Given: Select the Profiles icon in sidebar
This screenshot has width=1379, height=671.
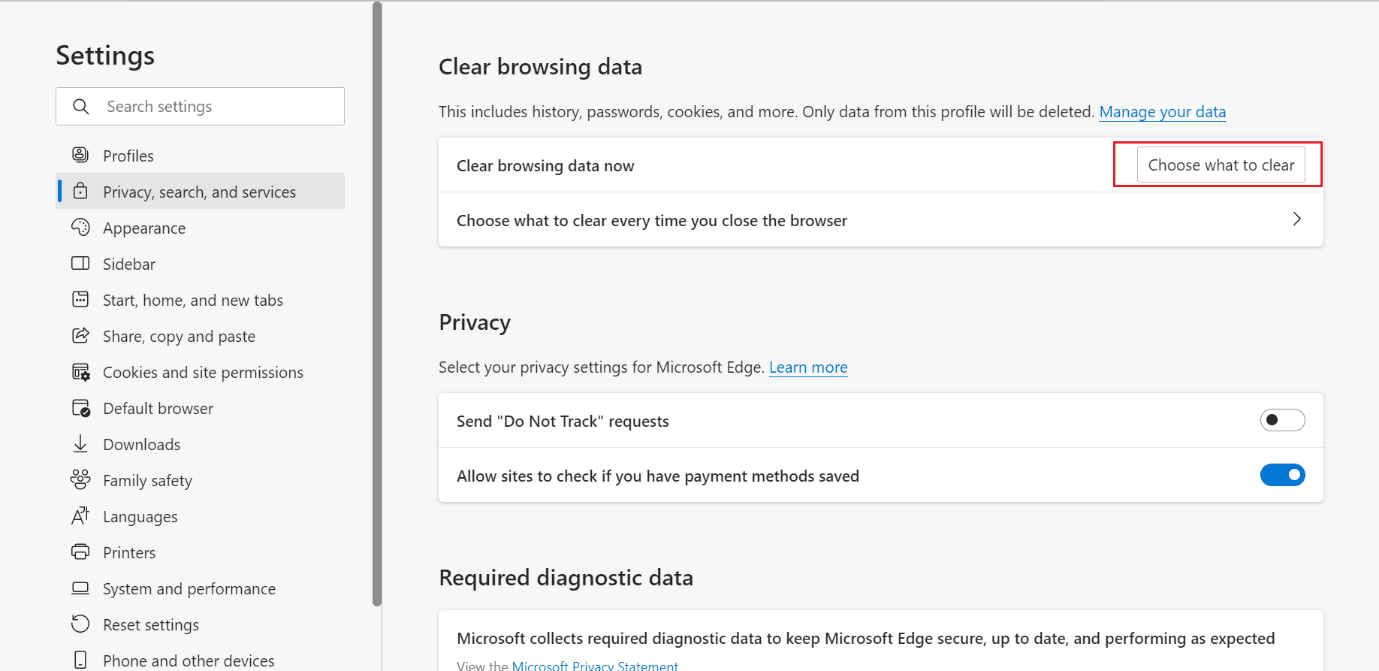Looking at the screenshot, I should (80, 155).
